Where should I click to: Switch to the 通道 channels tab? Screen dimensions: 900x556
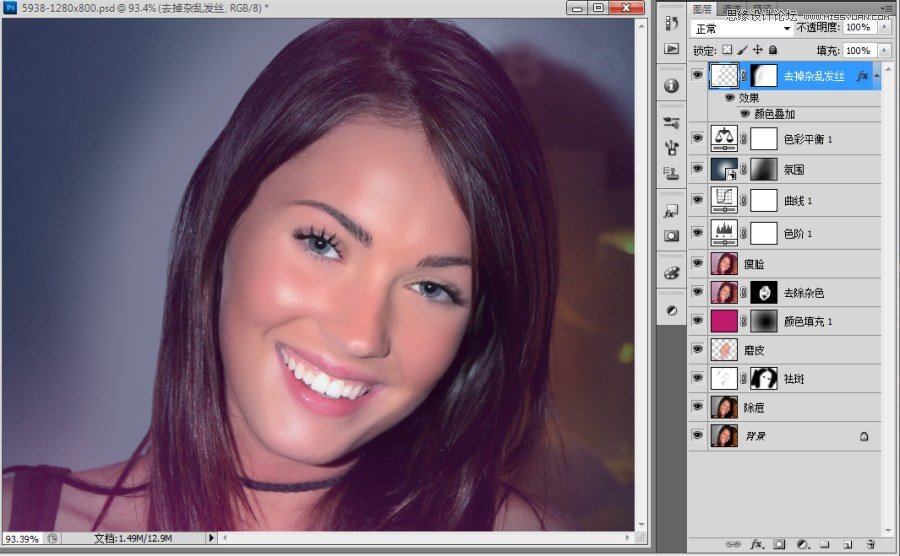(732, 9)
